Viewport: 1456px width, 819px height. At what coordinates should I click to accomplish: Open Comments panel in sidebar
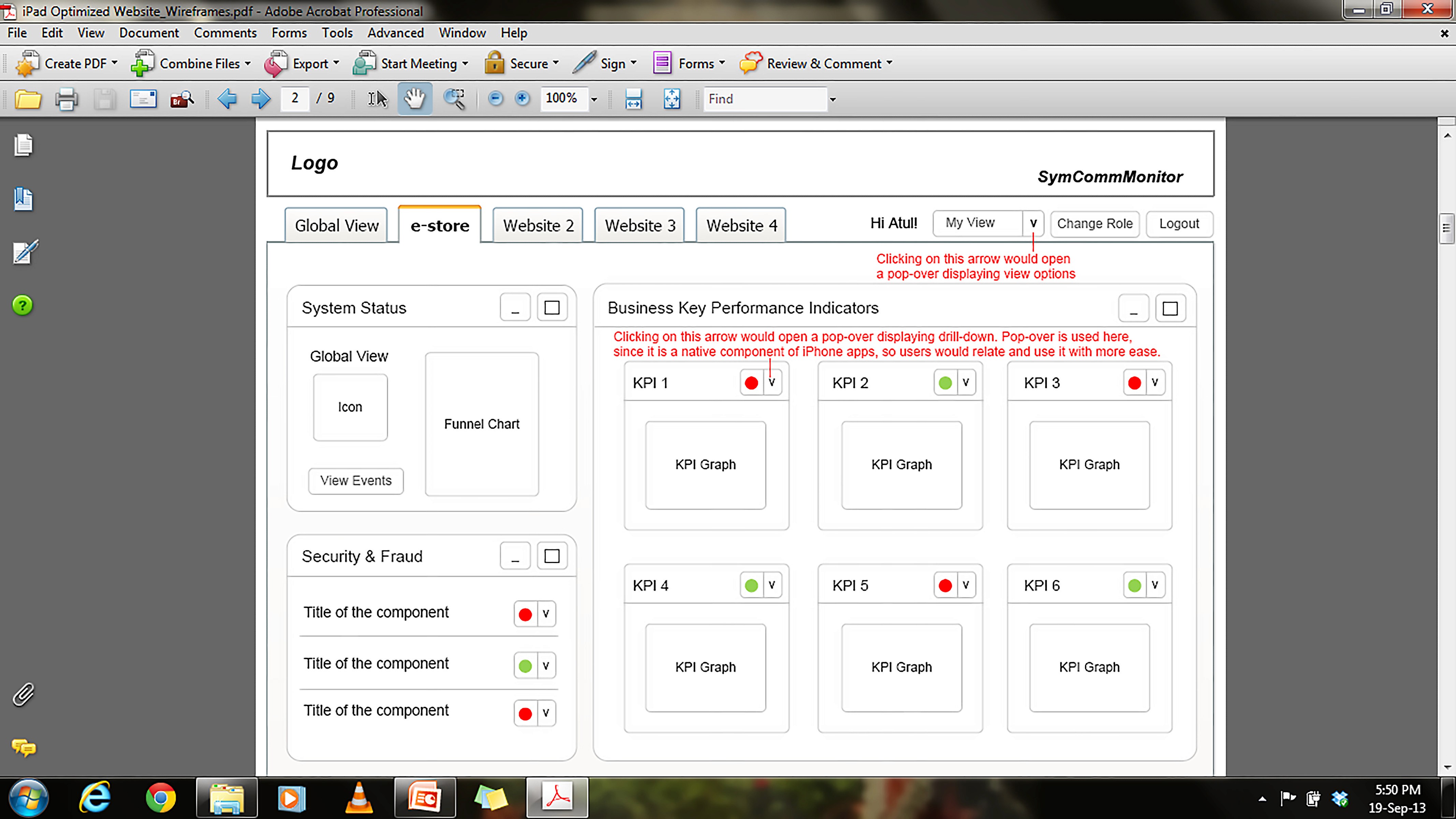23,748
